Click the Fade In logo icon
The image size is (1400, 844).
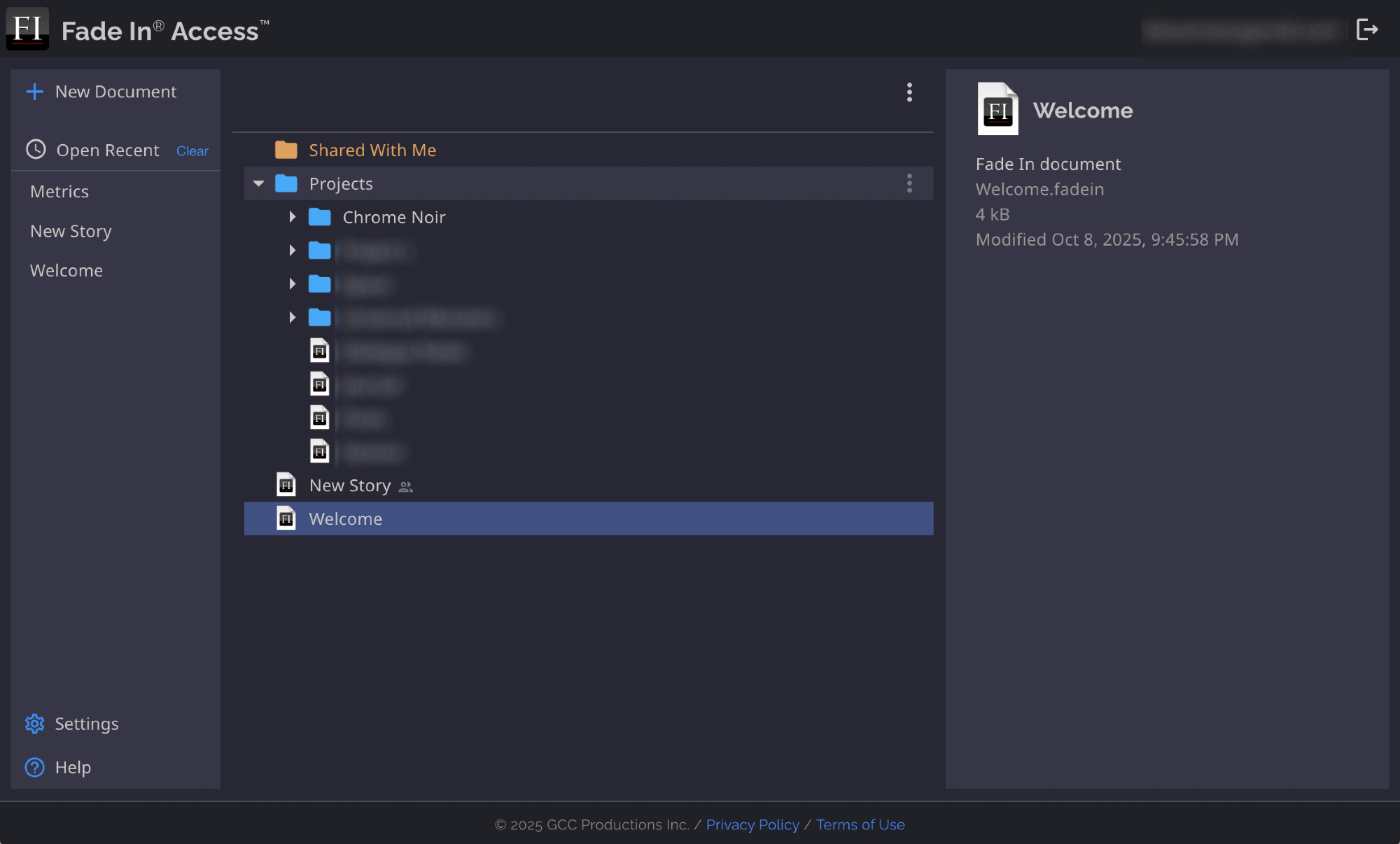click(x=27, y=29)
